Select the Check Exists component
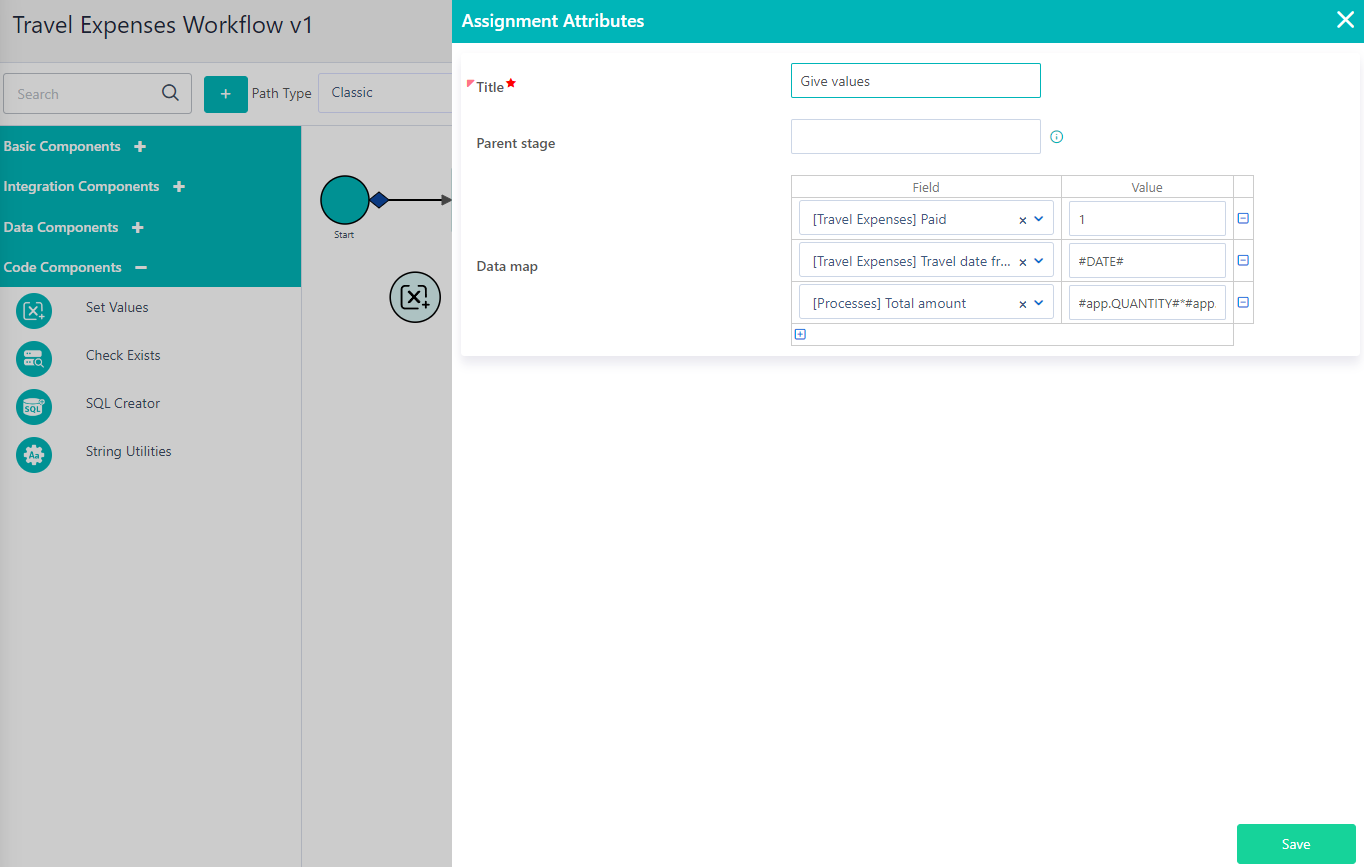The height and width of the screenshot is (867, 1364). pos(121,355)
